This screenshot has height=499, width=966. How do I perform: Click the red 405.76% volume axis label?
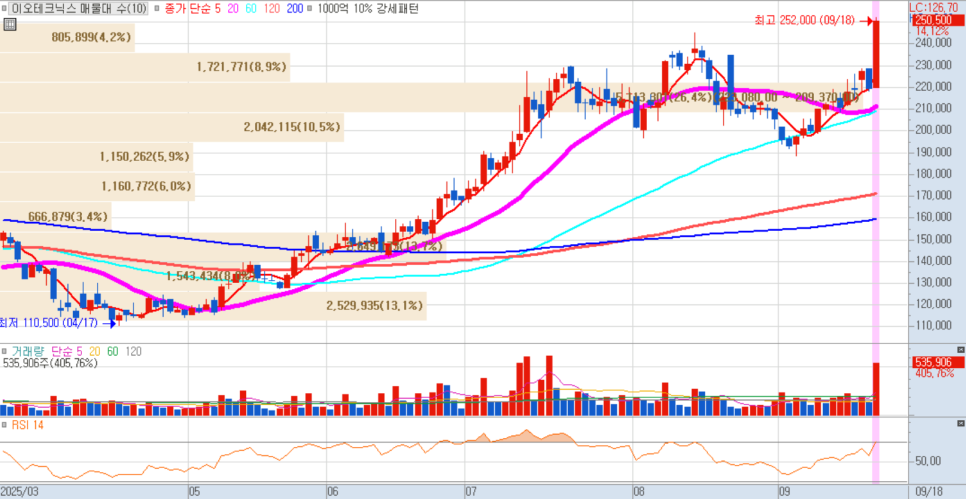[933, 373]
